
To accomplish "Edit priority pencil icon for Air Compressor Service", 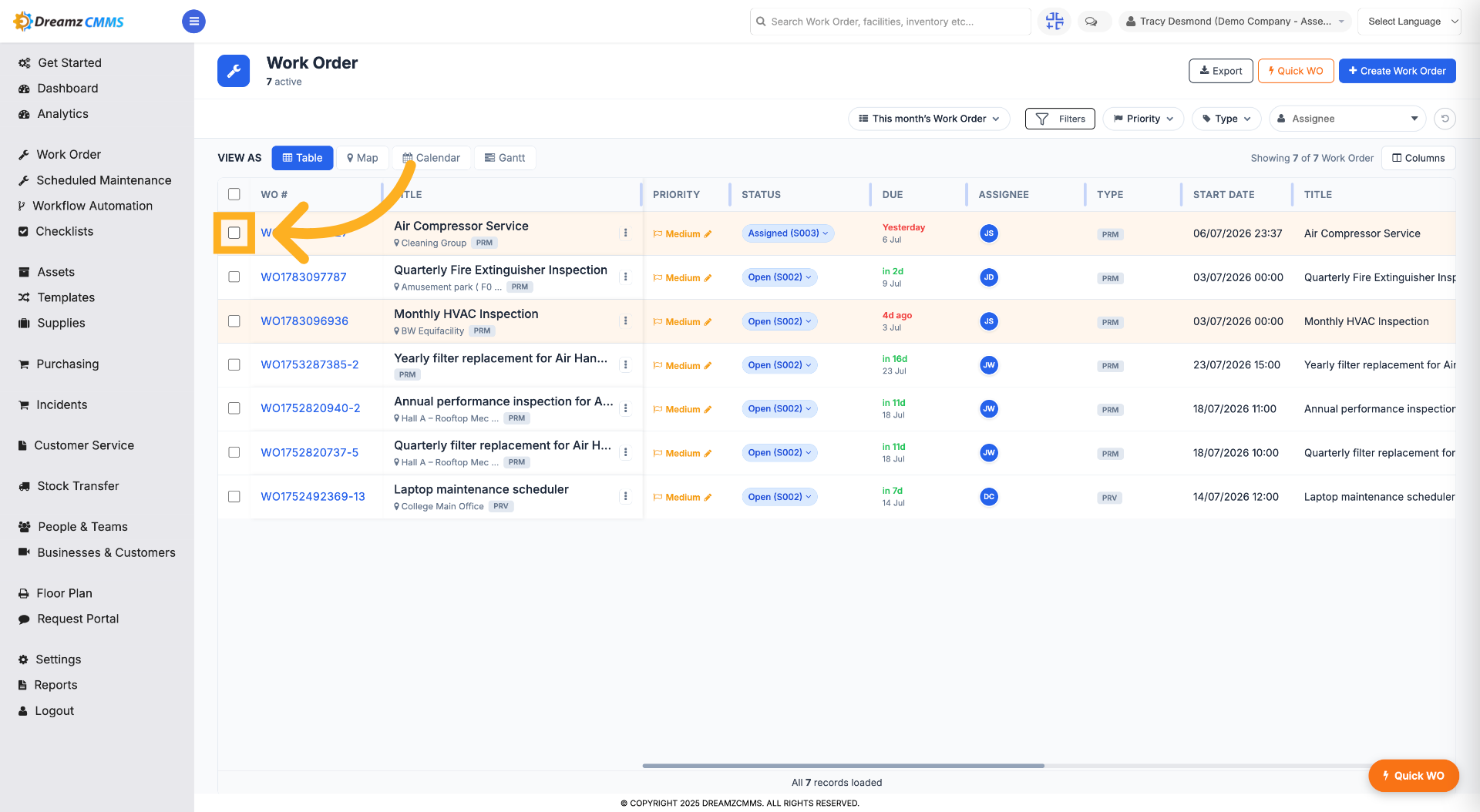I will click(x=708, y=234).
